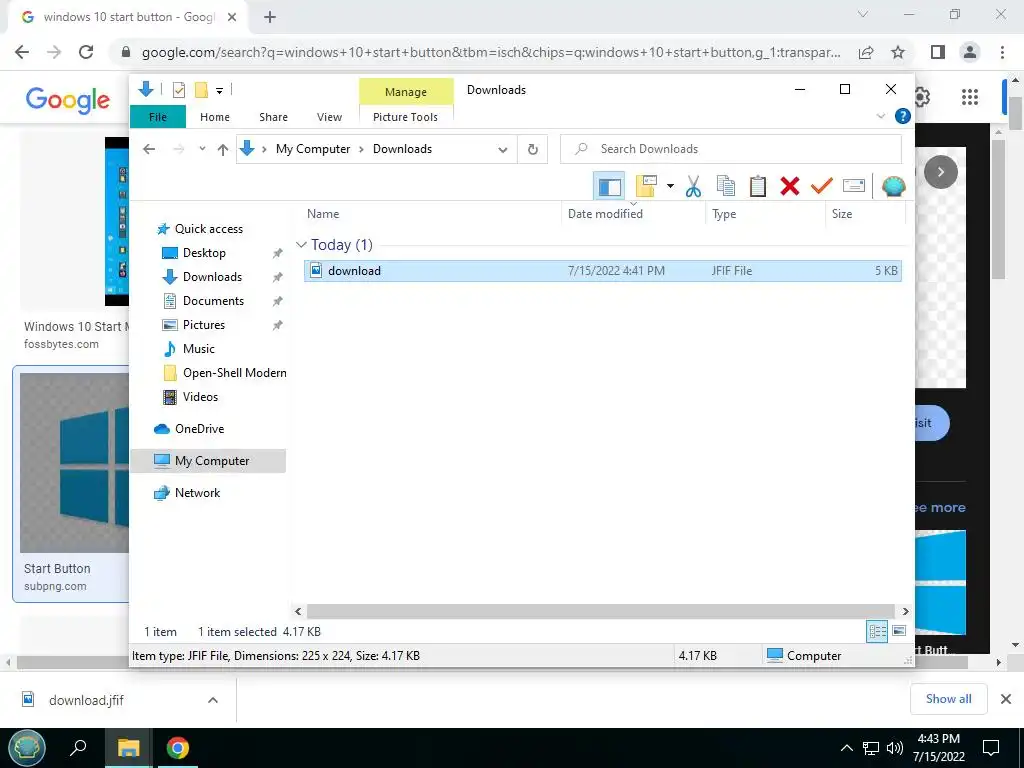Switch to Details view icon in status bar
The image size is (1024, 768).
(x=877, y=631)
